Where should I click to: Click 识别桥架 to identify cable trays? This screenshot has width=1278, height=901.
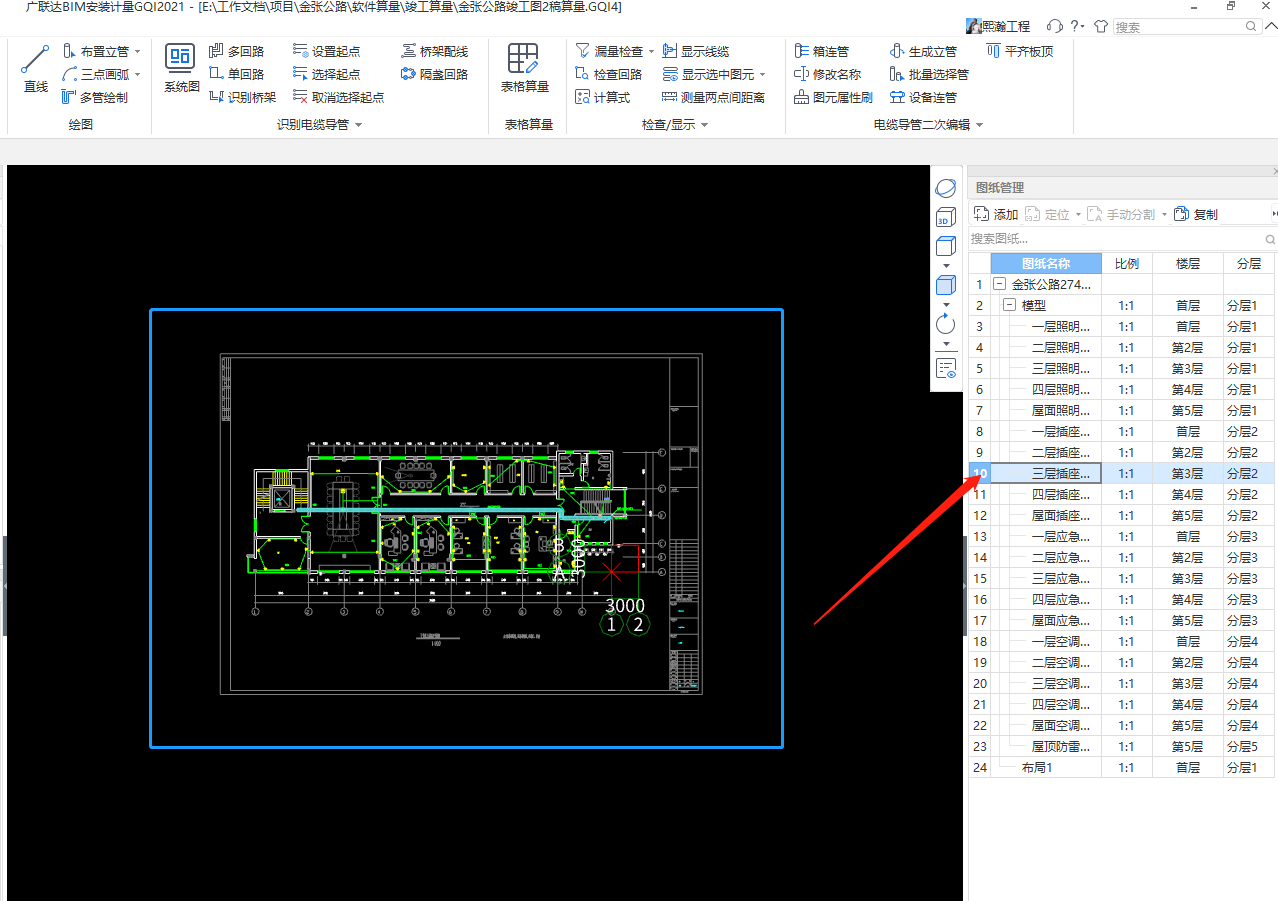(x=243, y=97)
